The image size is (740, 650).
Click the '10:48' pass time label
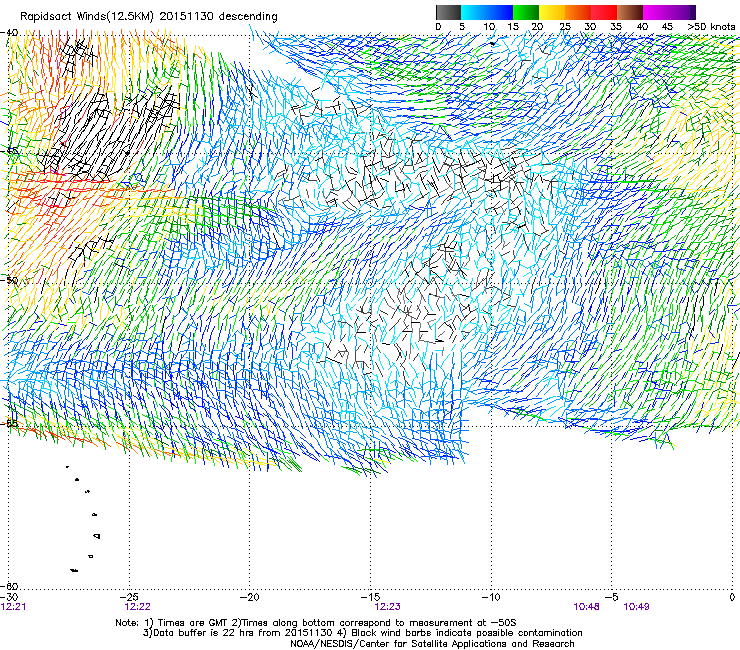coord(586,607)
